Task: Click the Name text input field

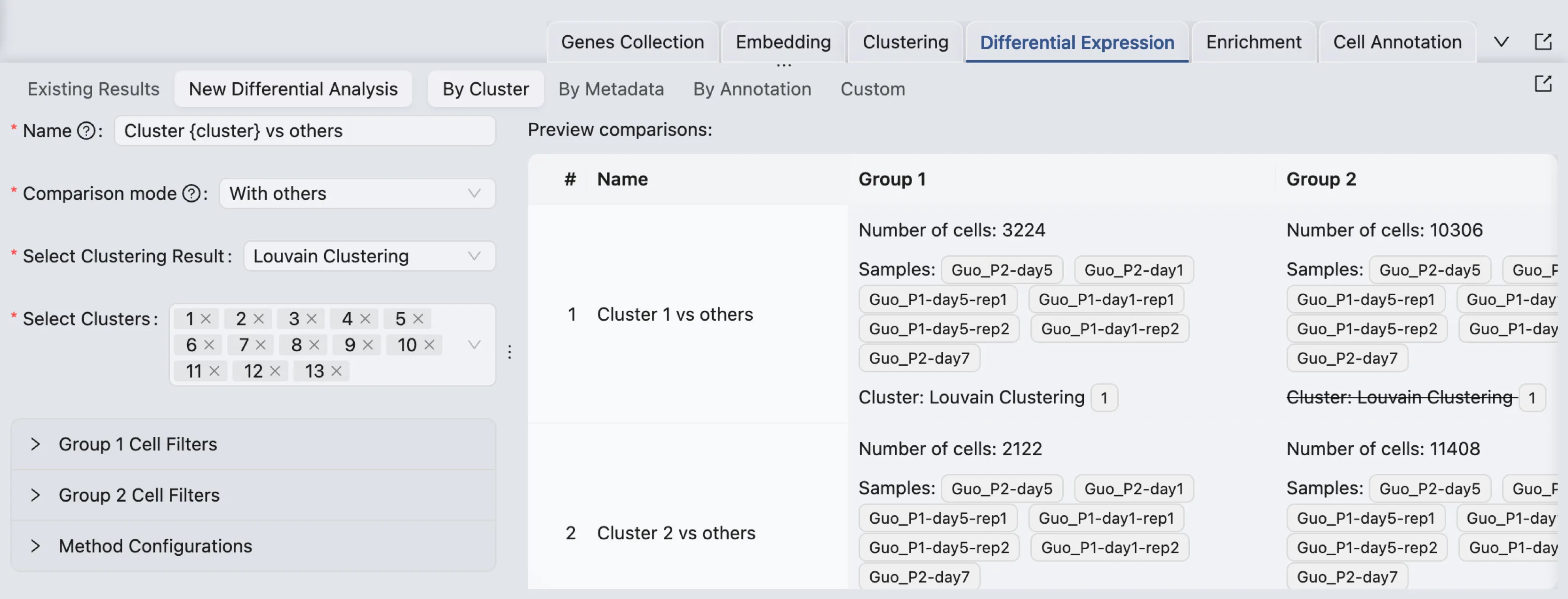Action: click(x=304, y=131)
